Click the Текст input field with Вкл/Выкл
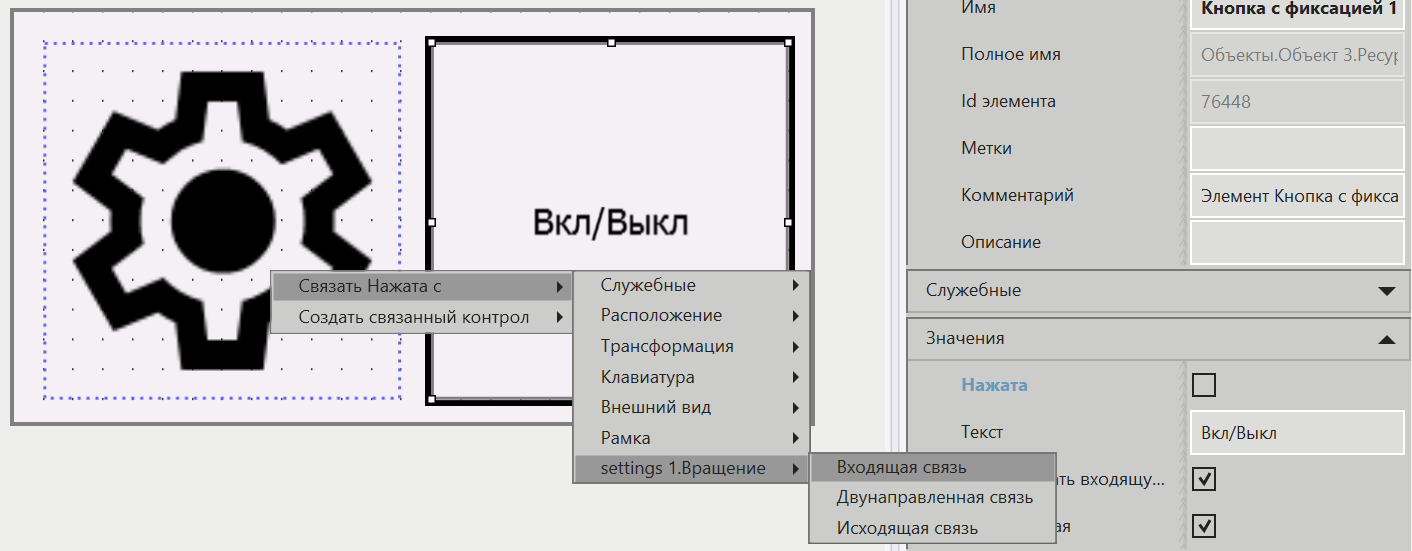This screenshot has height=551, width=1412. (x=1296, y=433)
